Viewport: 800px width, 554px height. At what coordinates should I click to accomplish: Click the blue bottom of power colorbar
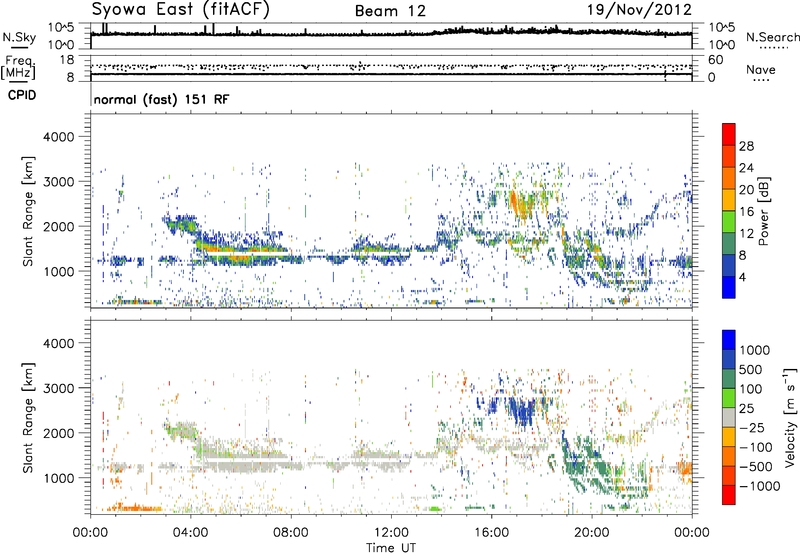click(729, 287)
